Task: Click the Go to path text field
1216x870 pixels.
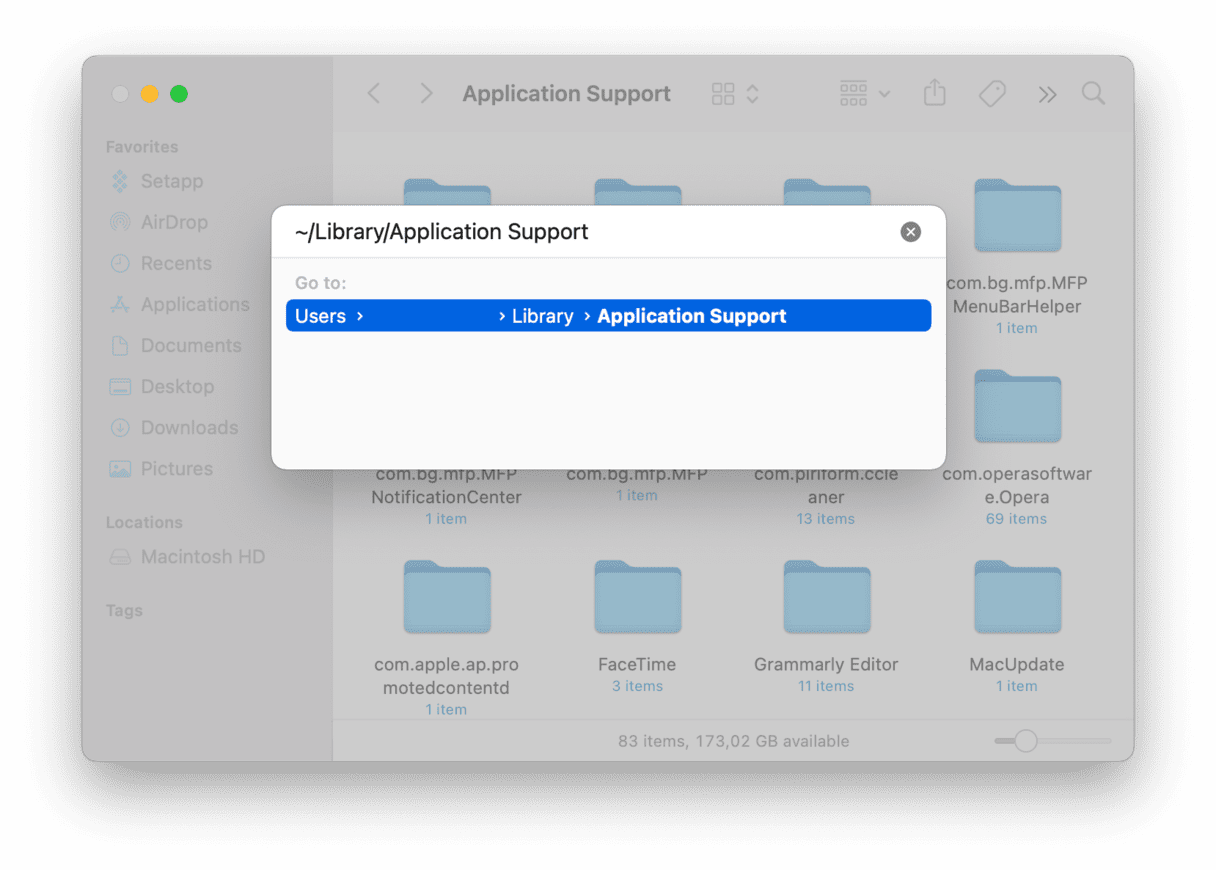Action: (590, 232)
